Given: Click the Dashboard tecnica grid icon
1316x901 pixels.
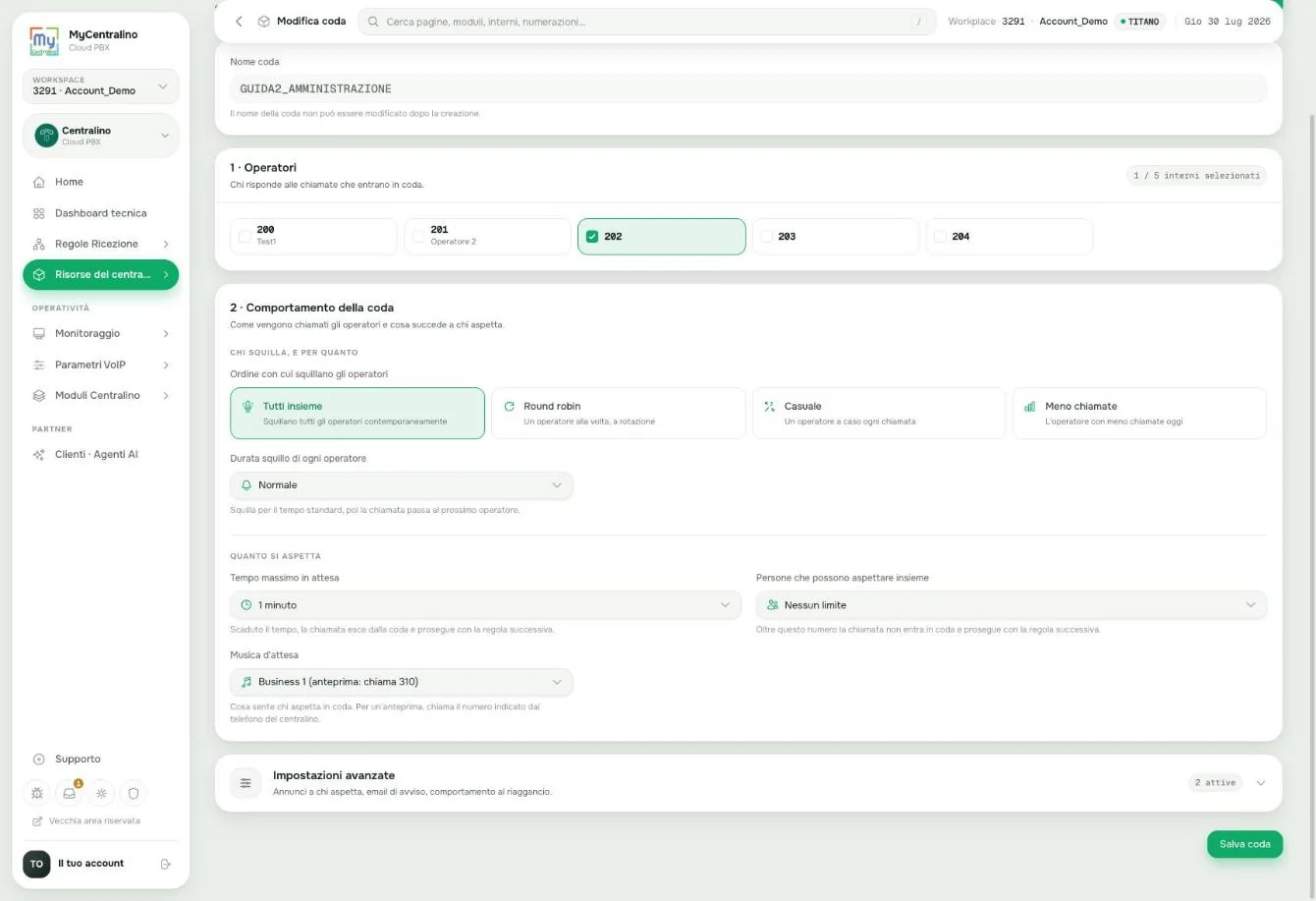Looking at the screenshot, I should [39, 213].
